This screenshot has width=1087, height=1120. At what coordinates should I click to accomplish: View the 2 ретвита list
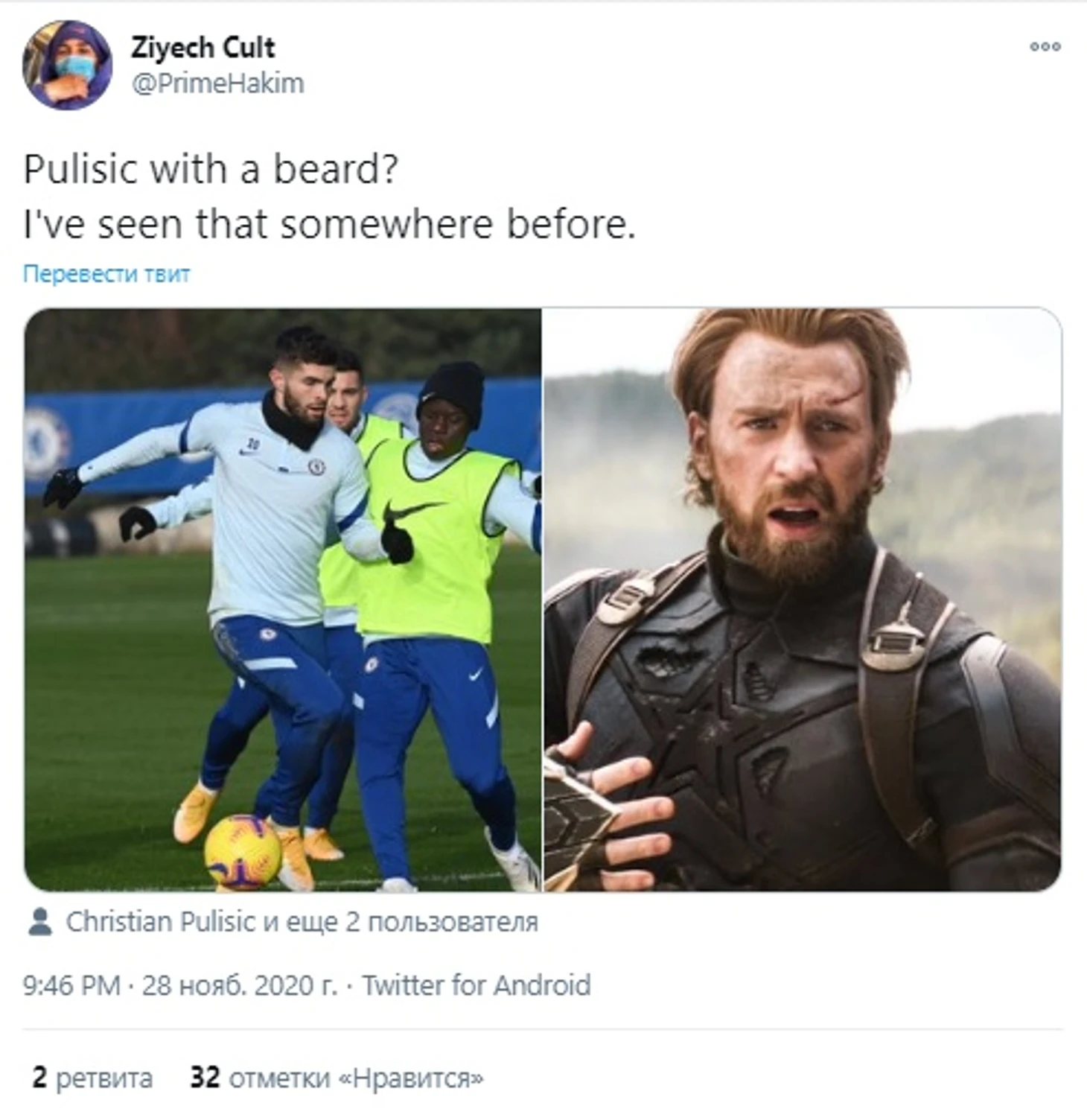[92, 1078]
